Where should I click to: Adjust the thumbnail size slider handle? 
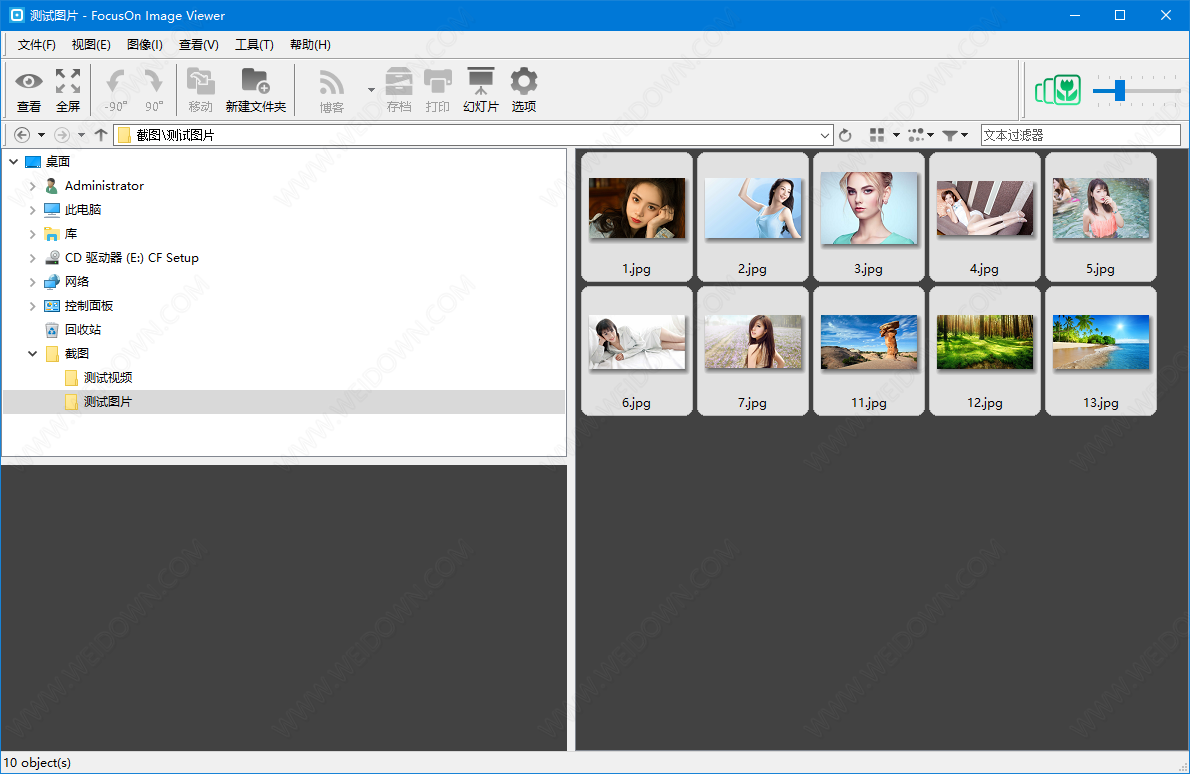point(1120,90)
